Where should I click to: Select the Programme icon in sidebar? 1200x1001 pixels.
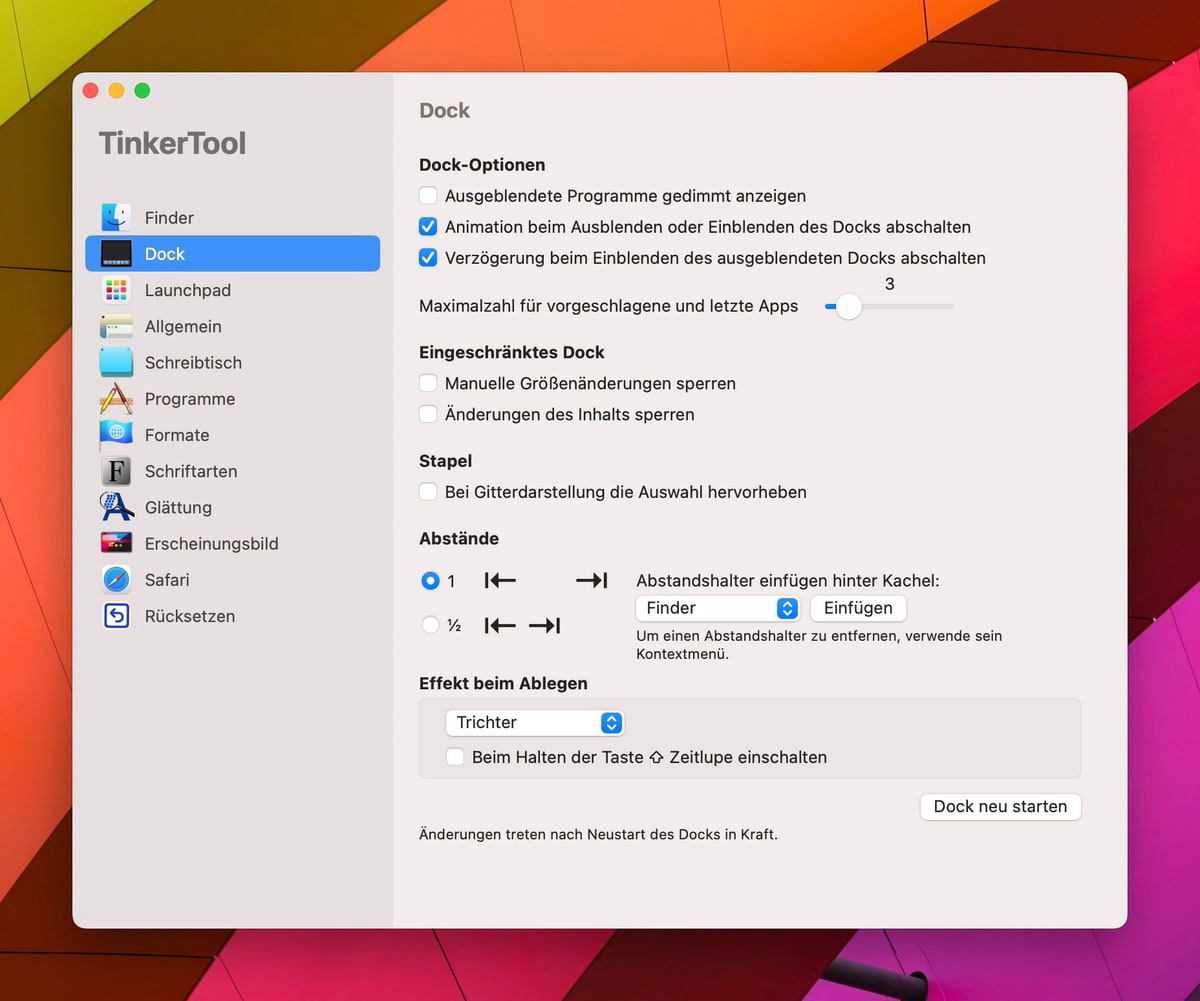[116, 399]
